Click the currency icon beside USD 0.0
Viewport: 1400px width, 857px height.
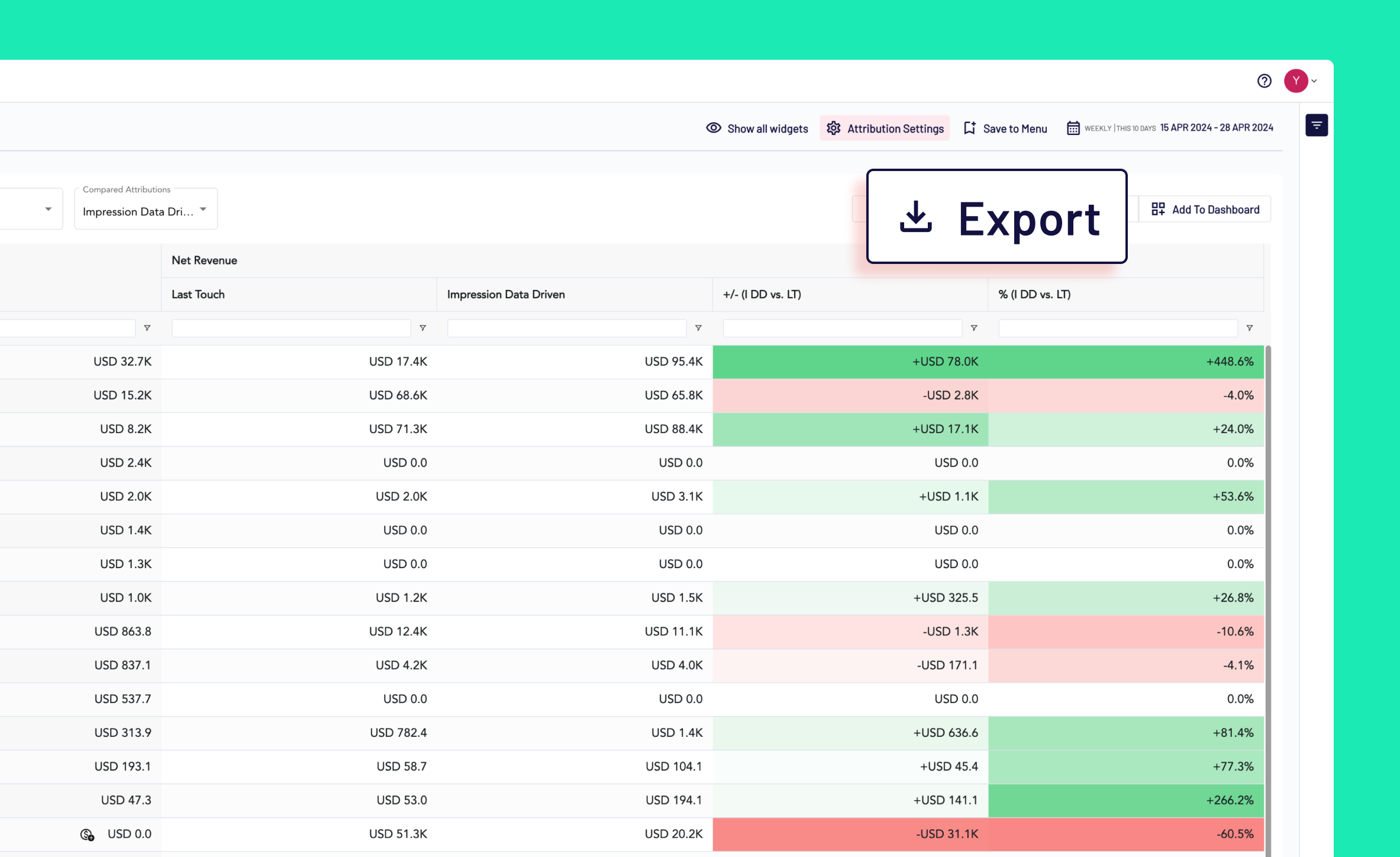(87, 835)
